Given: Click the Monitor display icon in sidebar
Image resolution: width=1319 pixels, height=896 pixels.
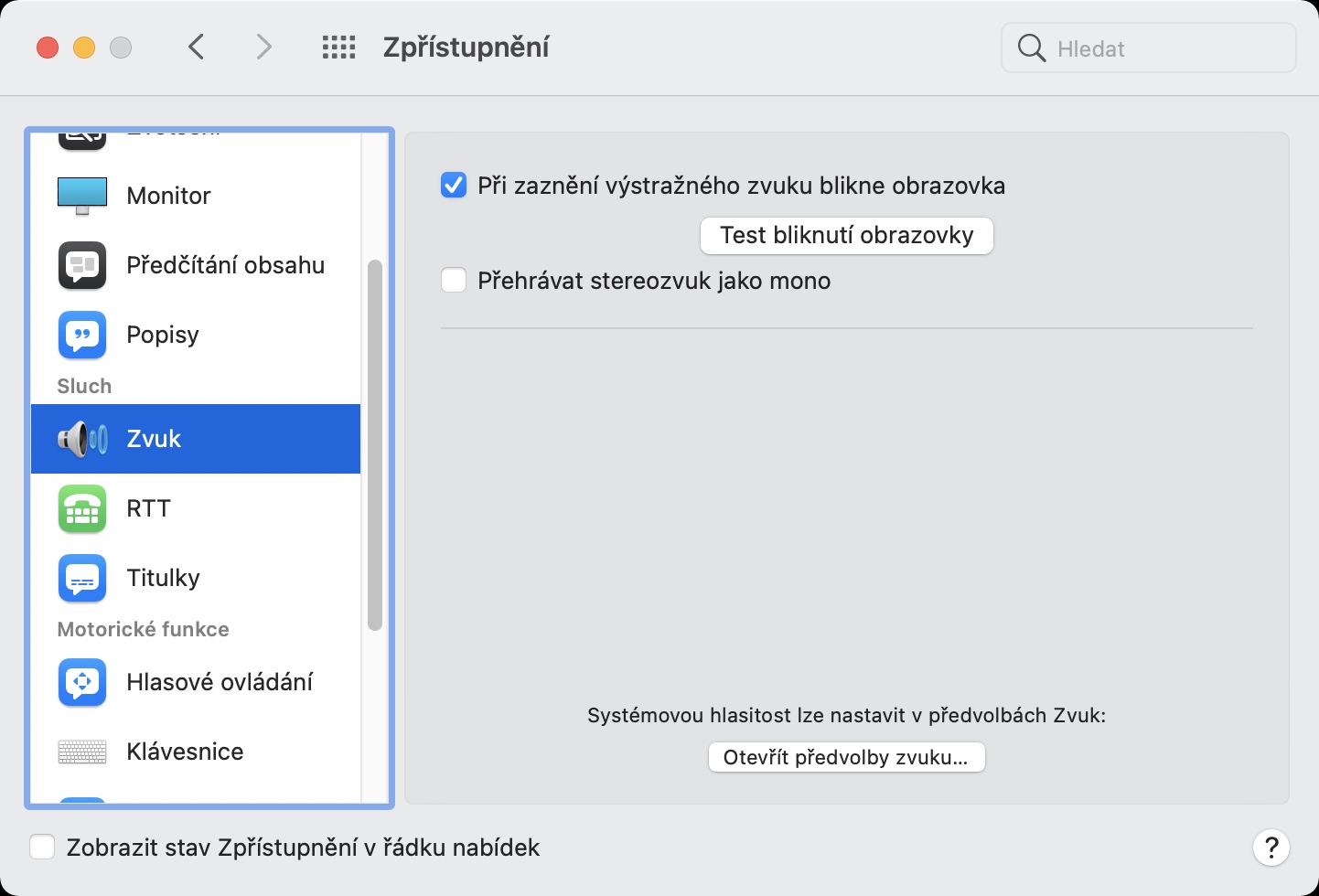Looking at the screenshot, I should click(82, 195).
